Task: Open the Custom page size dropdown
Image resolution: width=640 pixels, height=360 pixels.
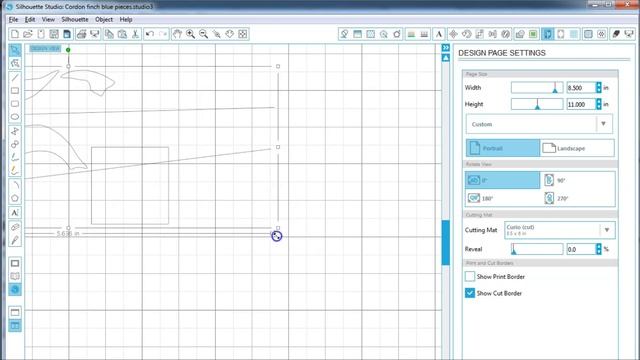Action: (x=539, y=124)
